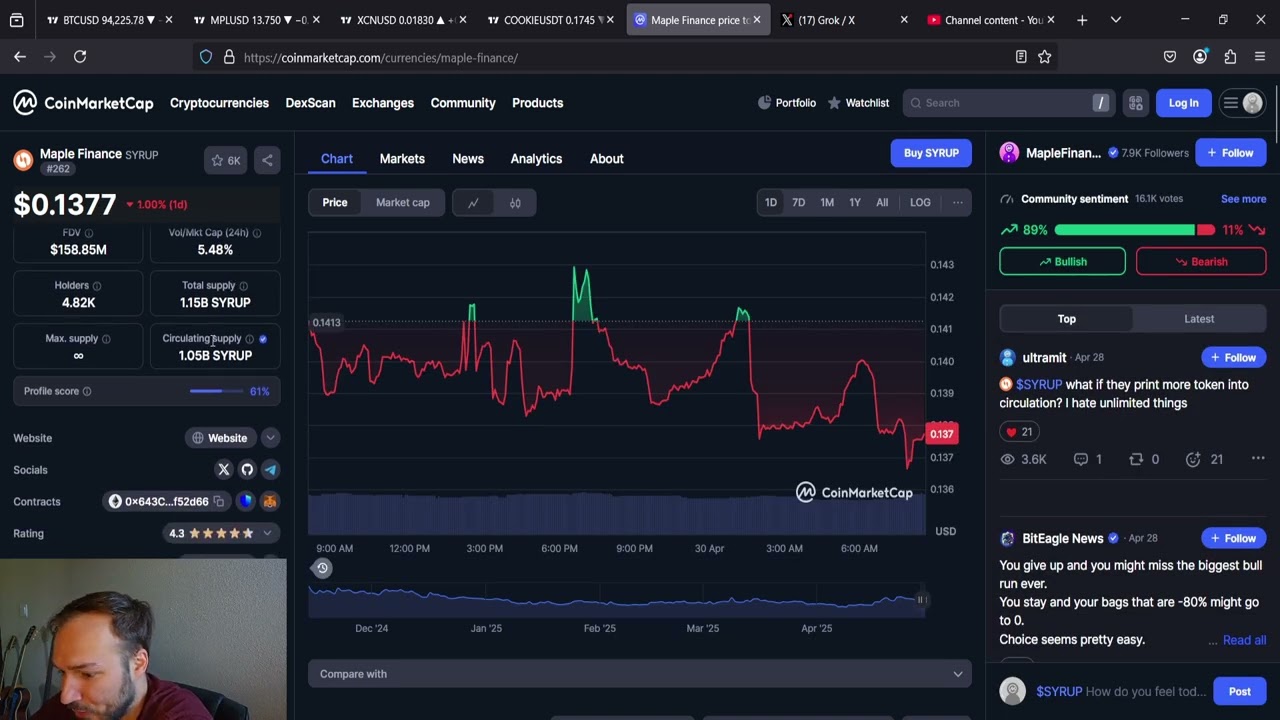Open the News tab
1280x720 pixels.
468,159
